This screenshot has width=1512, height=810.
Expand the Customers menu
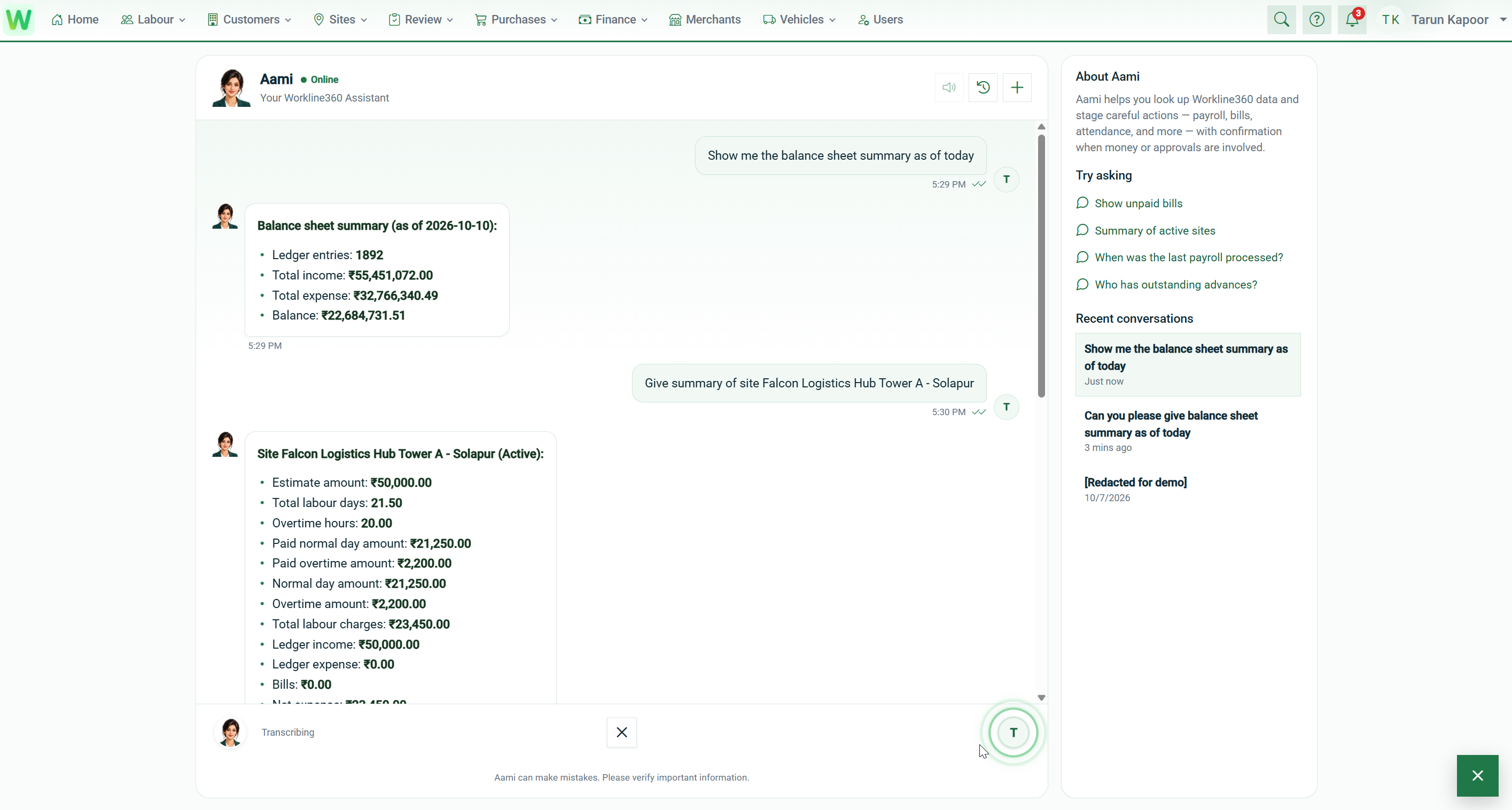[250, 19]
